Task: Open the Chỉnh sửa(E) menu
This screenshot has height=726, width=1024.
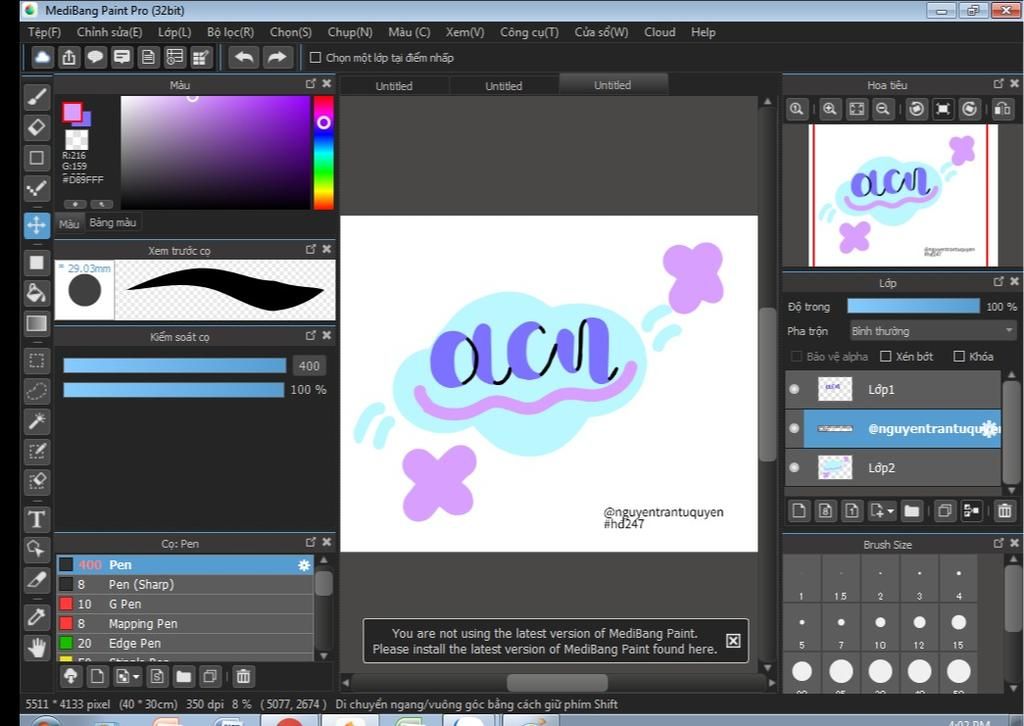Action: click(109, 32)
